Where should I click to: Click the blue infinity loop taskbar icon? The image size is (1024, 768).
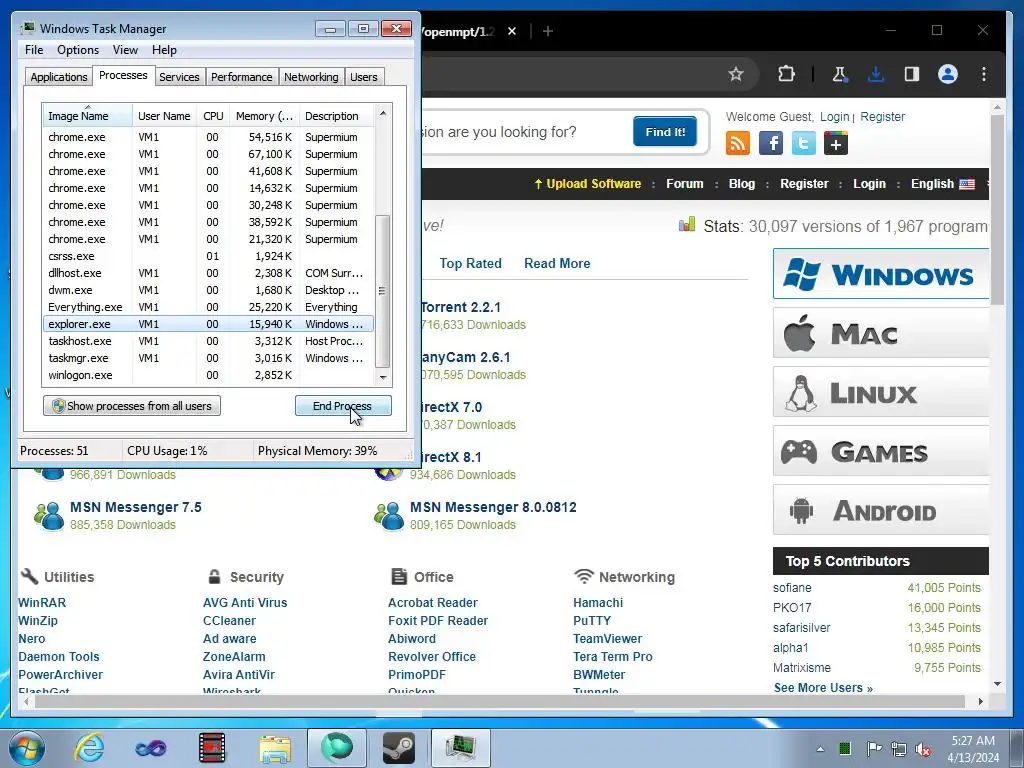[151, 748]
